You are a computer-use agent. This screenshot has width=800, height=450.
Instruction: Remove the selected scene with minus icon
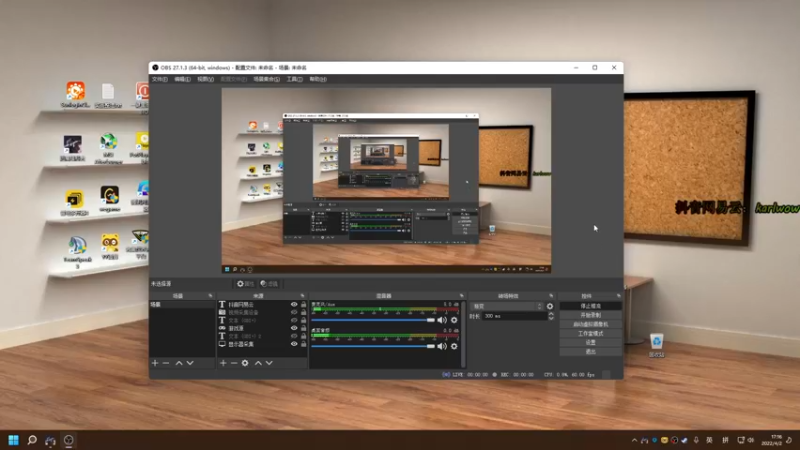[166, 363]
